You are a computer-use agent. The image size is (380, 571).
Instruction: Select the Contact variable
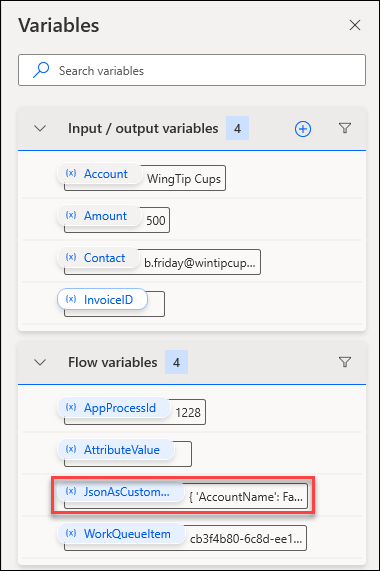98,258
